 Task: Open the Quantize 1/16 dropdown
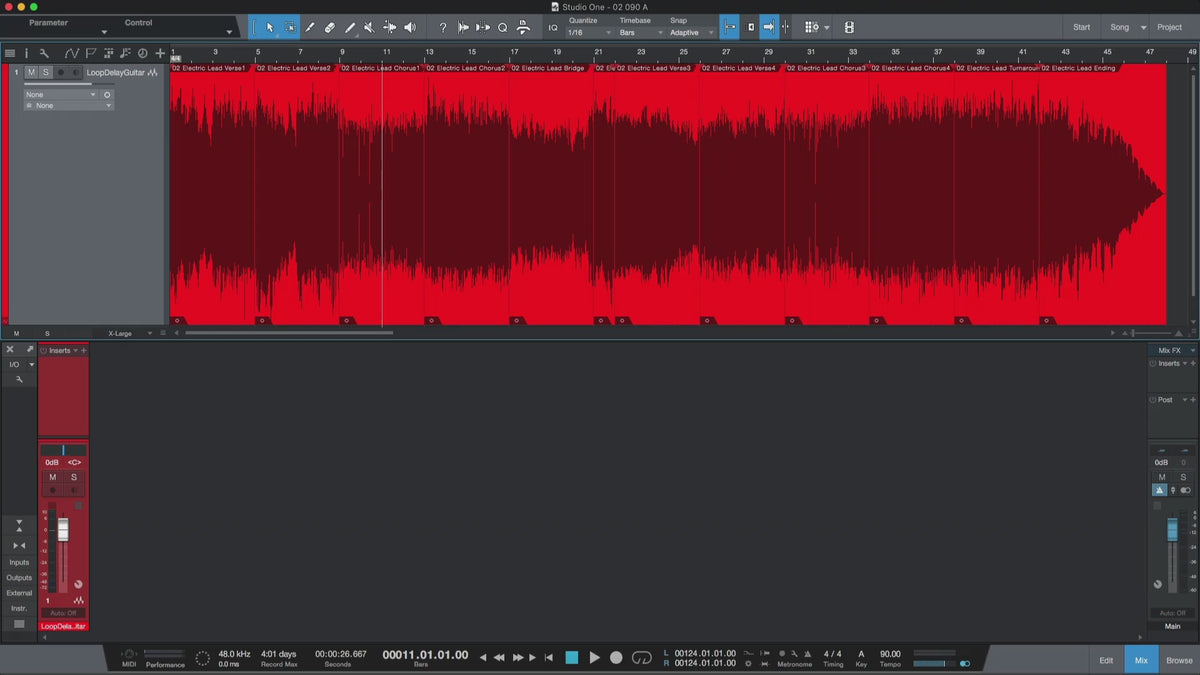(589, 33)
